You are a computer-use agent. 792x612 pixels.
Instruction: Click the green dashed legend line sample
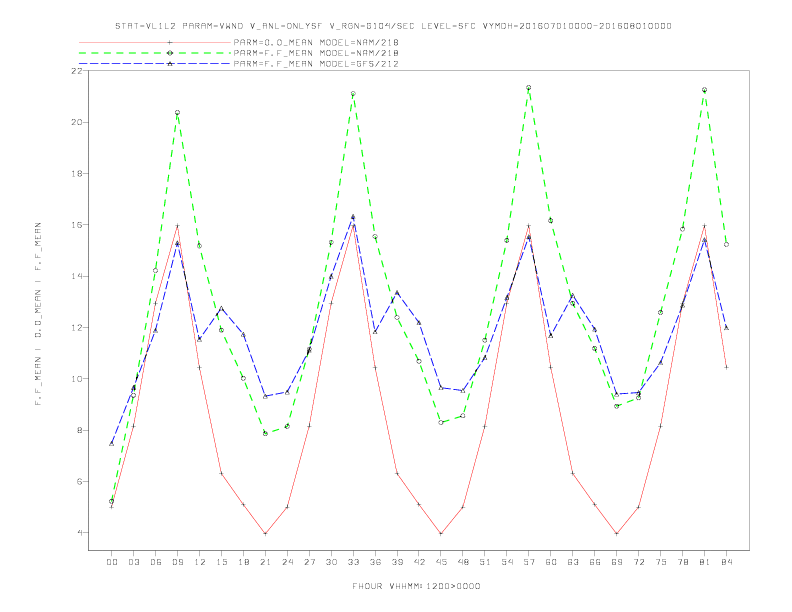155,53
